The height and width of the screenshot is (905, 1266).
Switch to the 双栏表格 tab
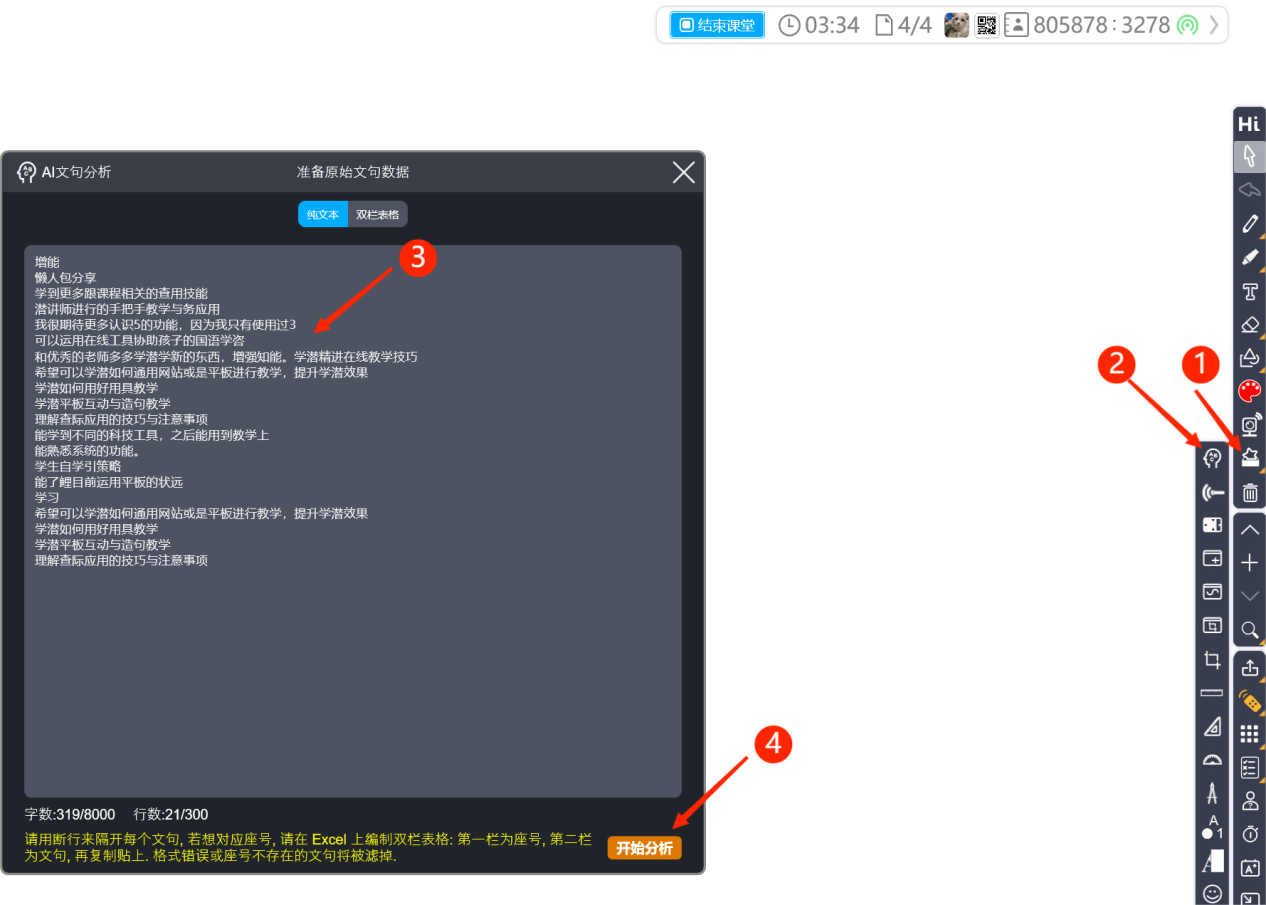pos(377,214)
